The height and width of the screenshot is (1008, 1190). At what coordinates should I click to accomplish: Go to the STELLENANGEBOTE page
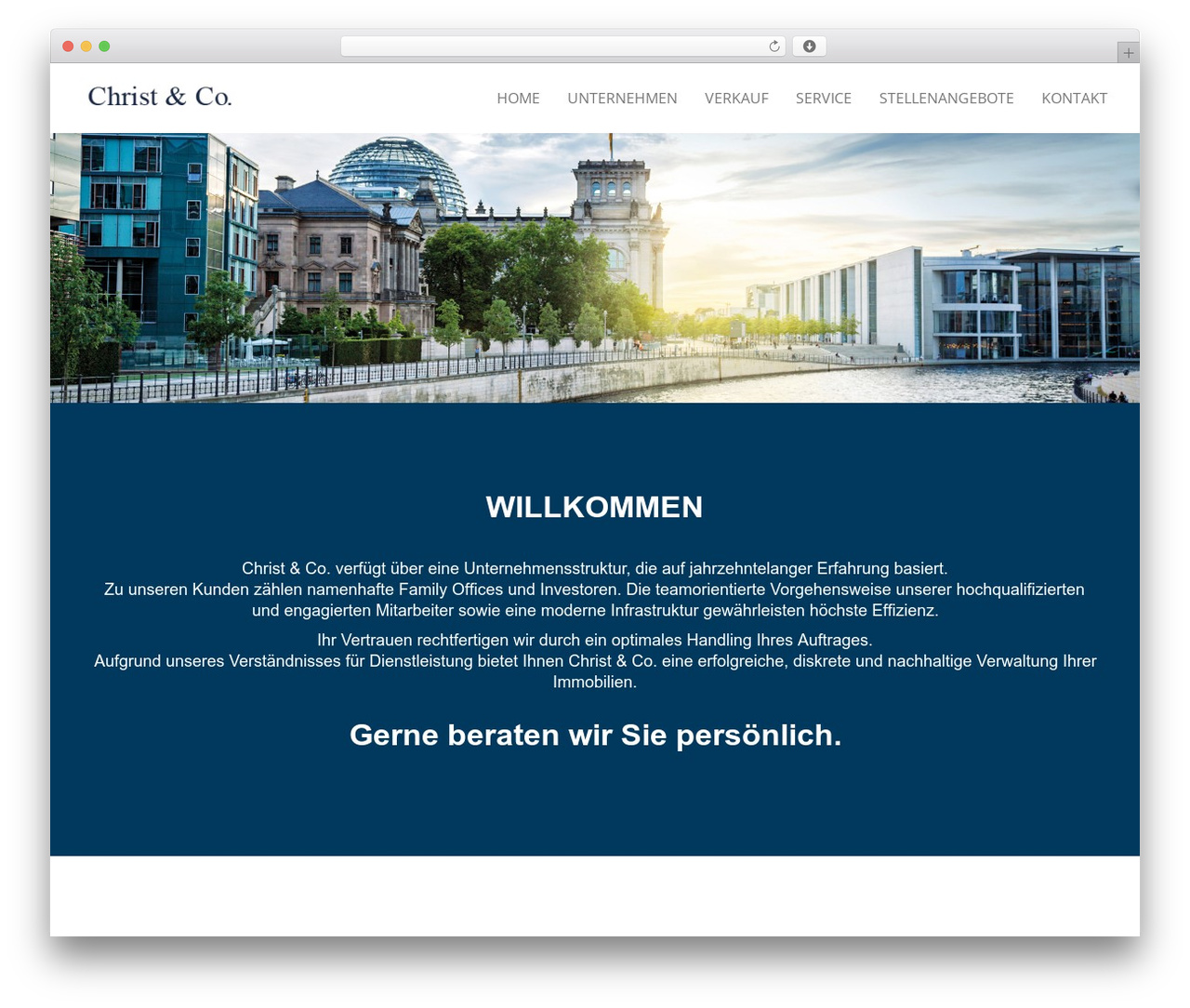coord(946,99)
